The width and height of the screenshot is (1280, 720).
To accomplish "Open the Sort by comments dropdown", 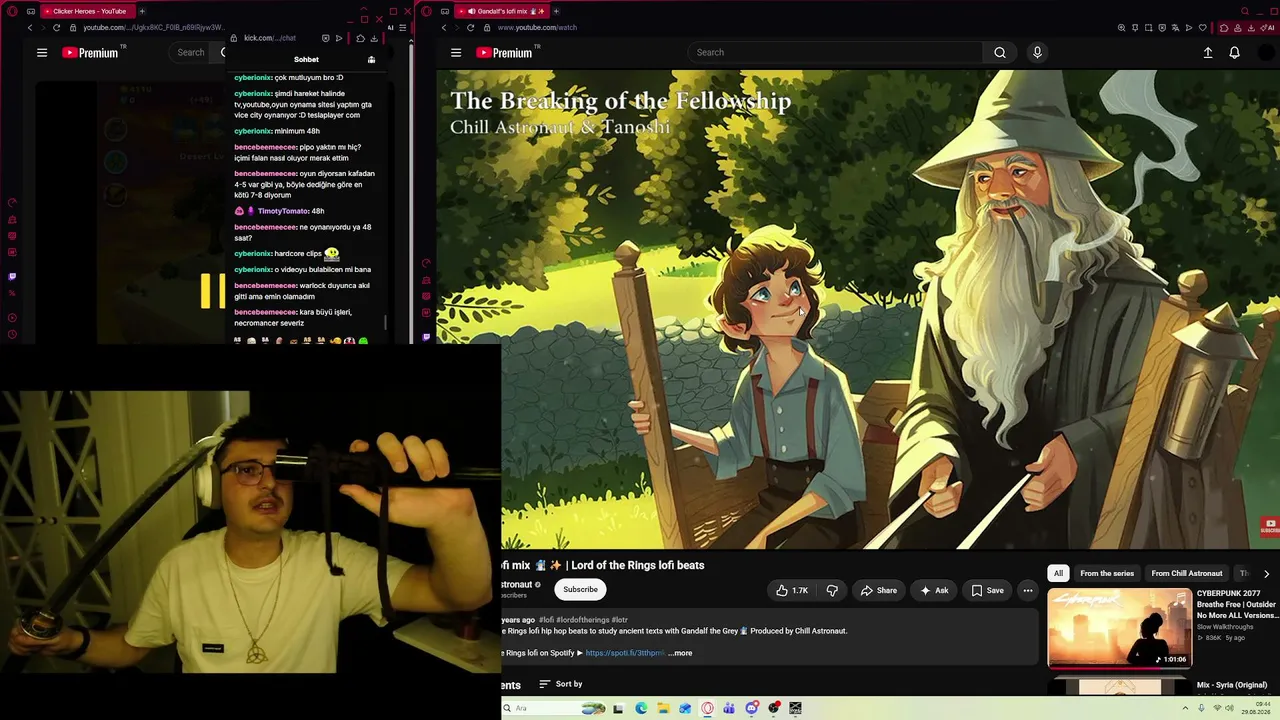I will (560, 684).
